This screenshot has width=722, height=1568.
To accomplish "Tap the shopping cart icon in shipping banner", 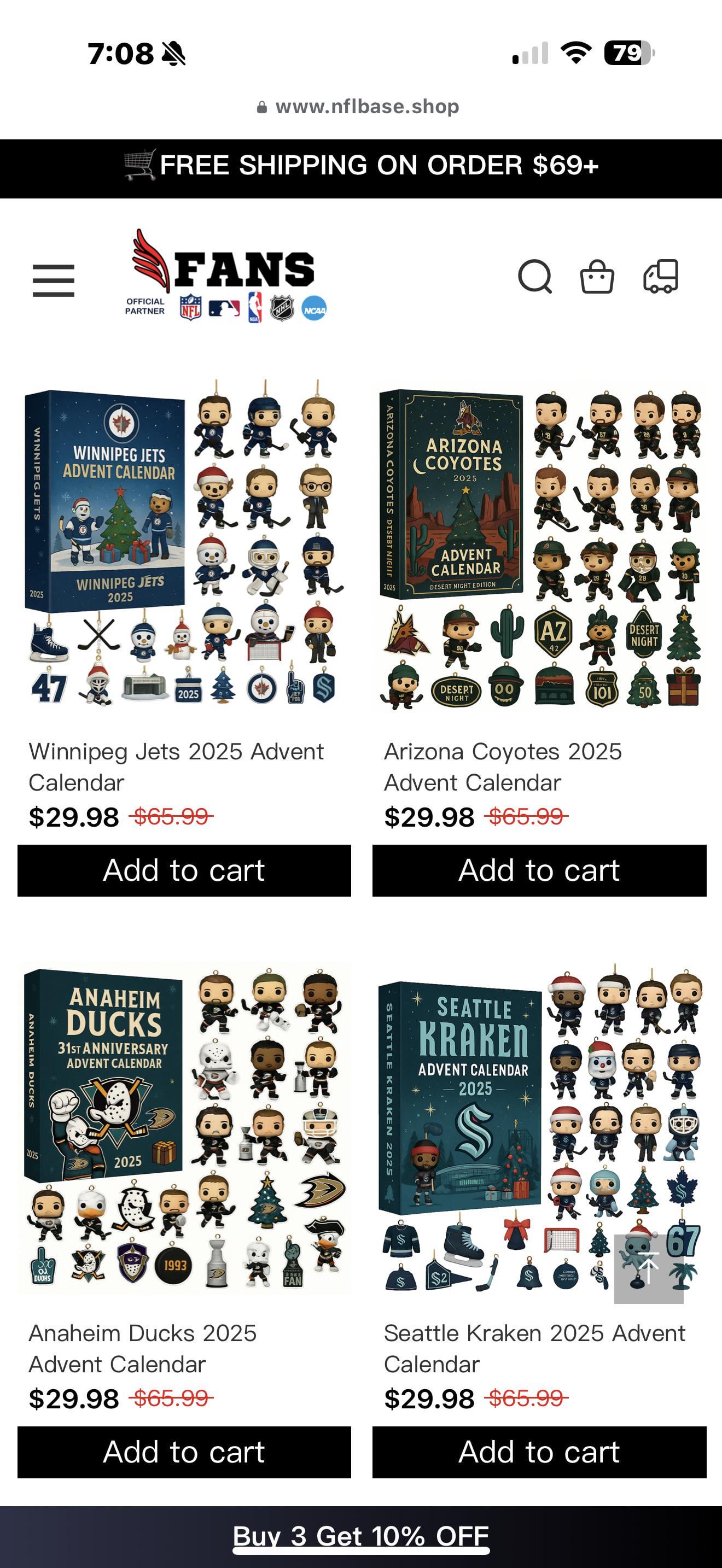I will (x=140, y=165).
